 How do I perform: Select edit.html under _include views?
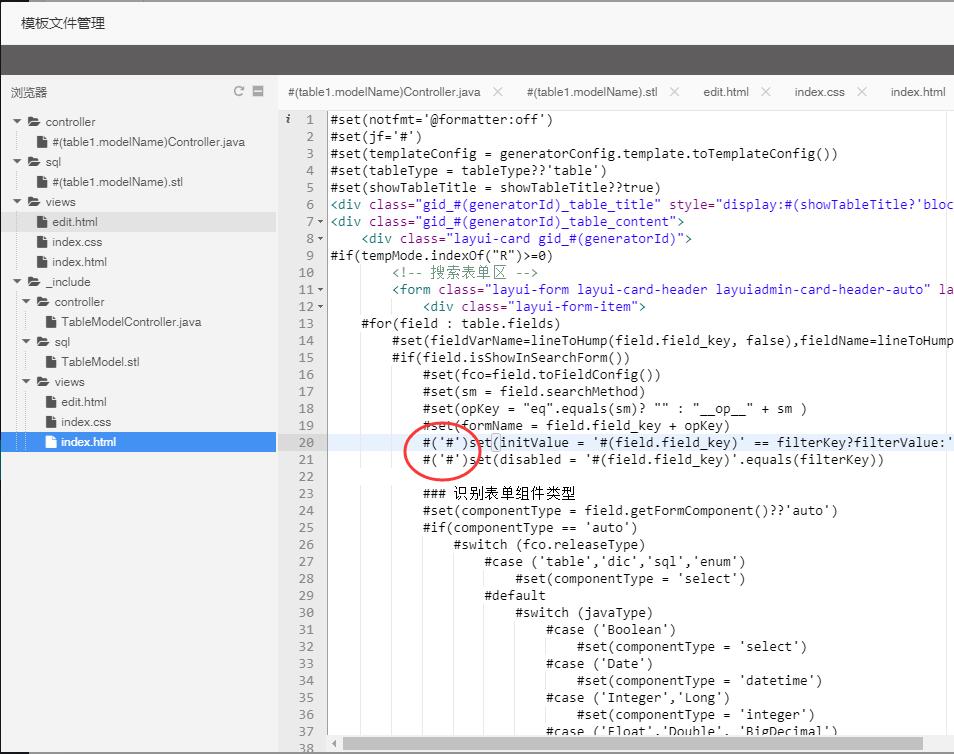pyautogui.click(x=84, y=402)
